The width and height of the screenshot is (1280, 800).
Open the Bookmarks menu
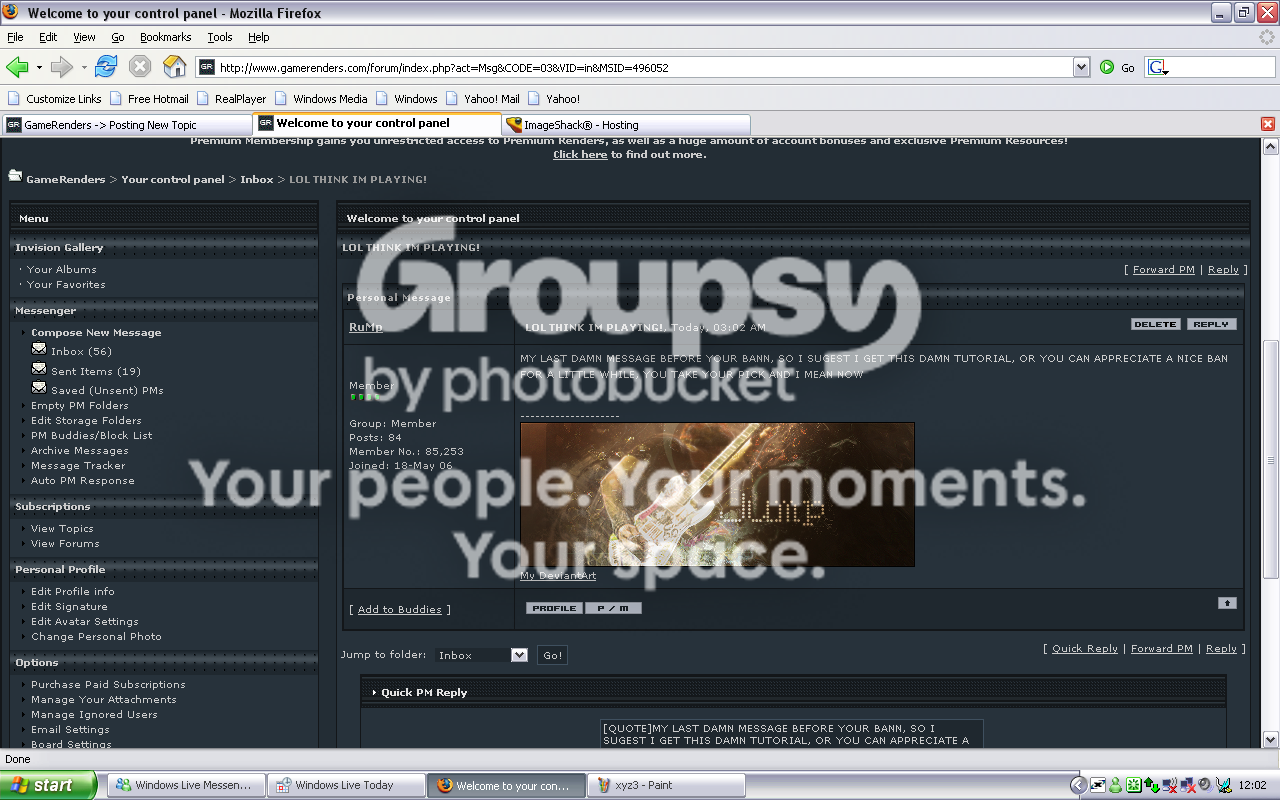165,37
